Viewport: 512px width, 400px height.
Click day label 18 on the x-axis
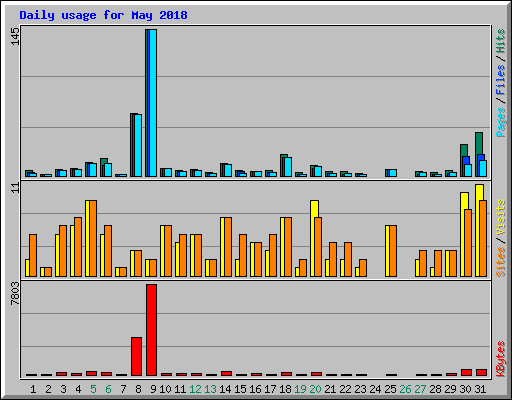coord(285,389)
